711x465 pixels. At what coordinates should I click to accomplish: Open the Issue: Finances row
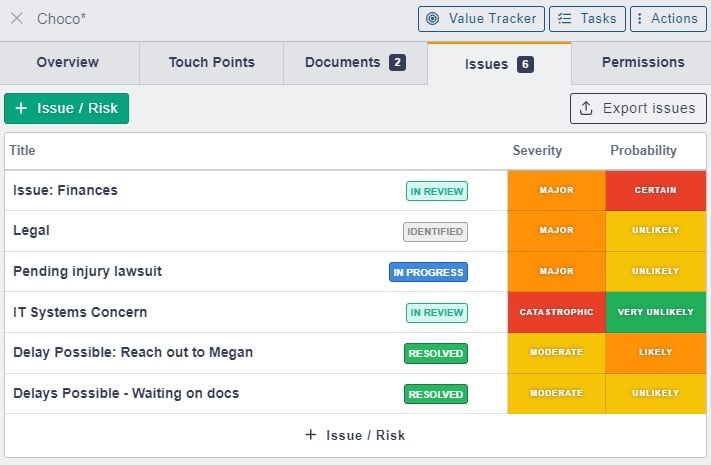(66, 190)
